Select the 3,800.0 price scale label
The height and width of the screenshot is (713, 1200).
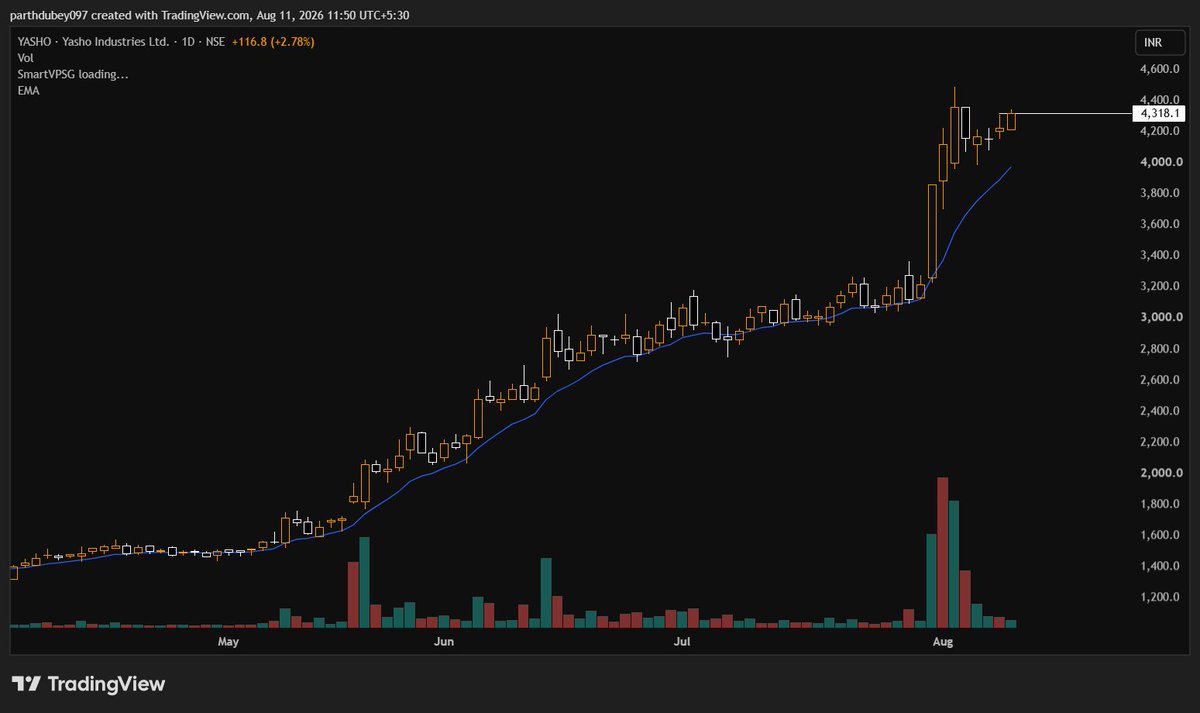[x=1162, y=193]
